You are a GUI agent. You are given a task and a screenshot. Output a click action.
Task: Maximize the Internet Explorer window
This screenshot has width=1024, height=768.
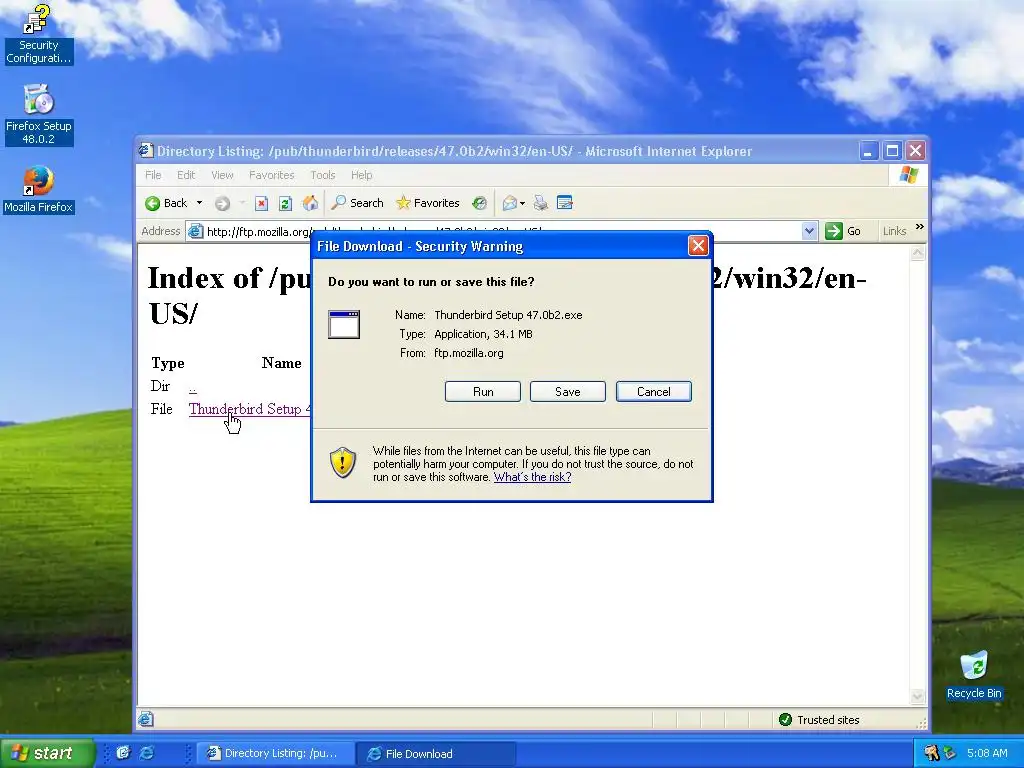[892, 151]
